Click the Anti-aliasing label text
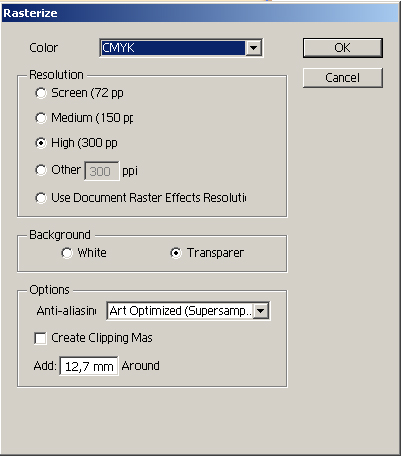This screenshot has height=463, width=407. pyautogui.click(x=66, y=311)
